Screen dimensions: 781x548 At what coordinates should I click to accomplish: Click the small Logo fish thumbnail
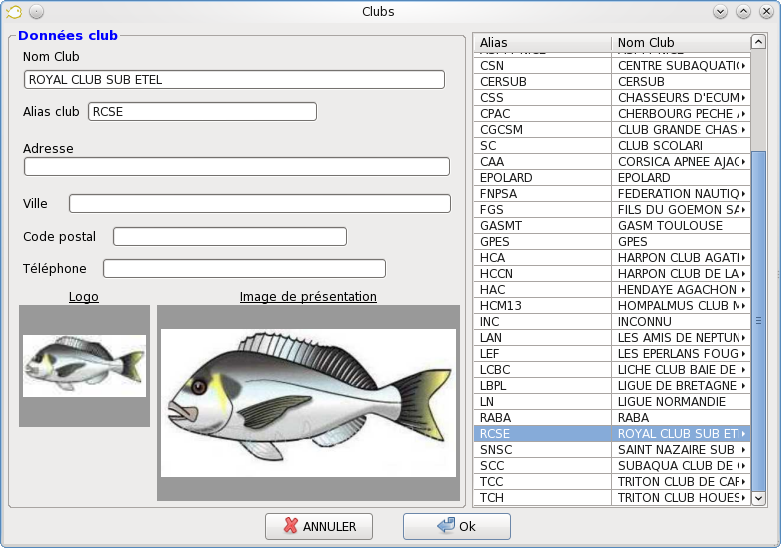coord(84,365)
